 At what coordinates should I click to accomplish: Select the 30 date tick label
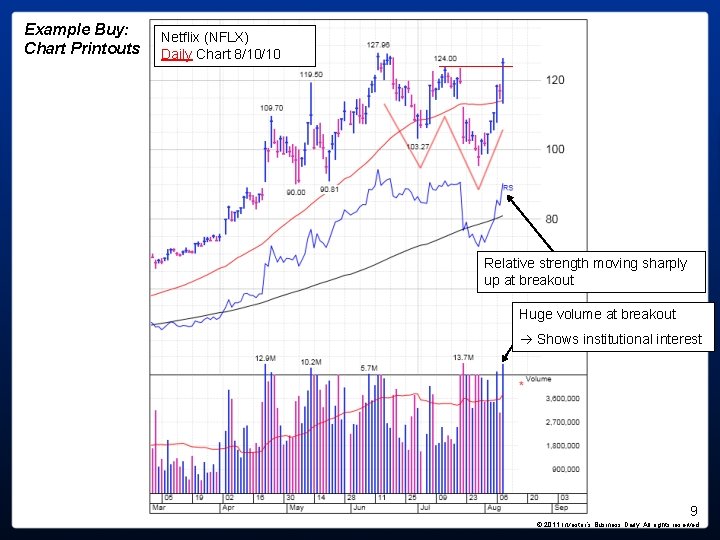click(x=290, y=498)
